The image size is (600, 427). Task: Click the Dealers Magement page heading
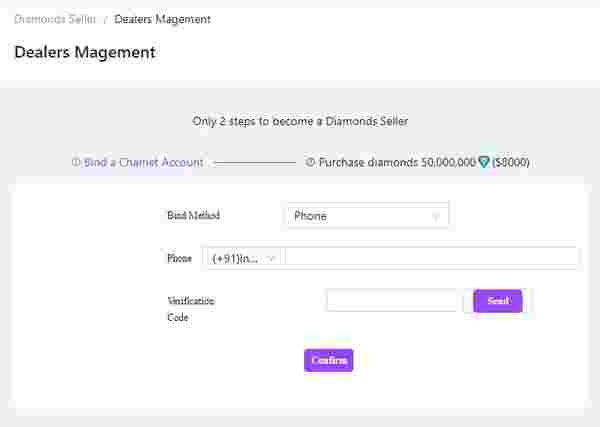coord(85,52)
